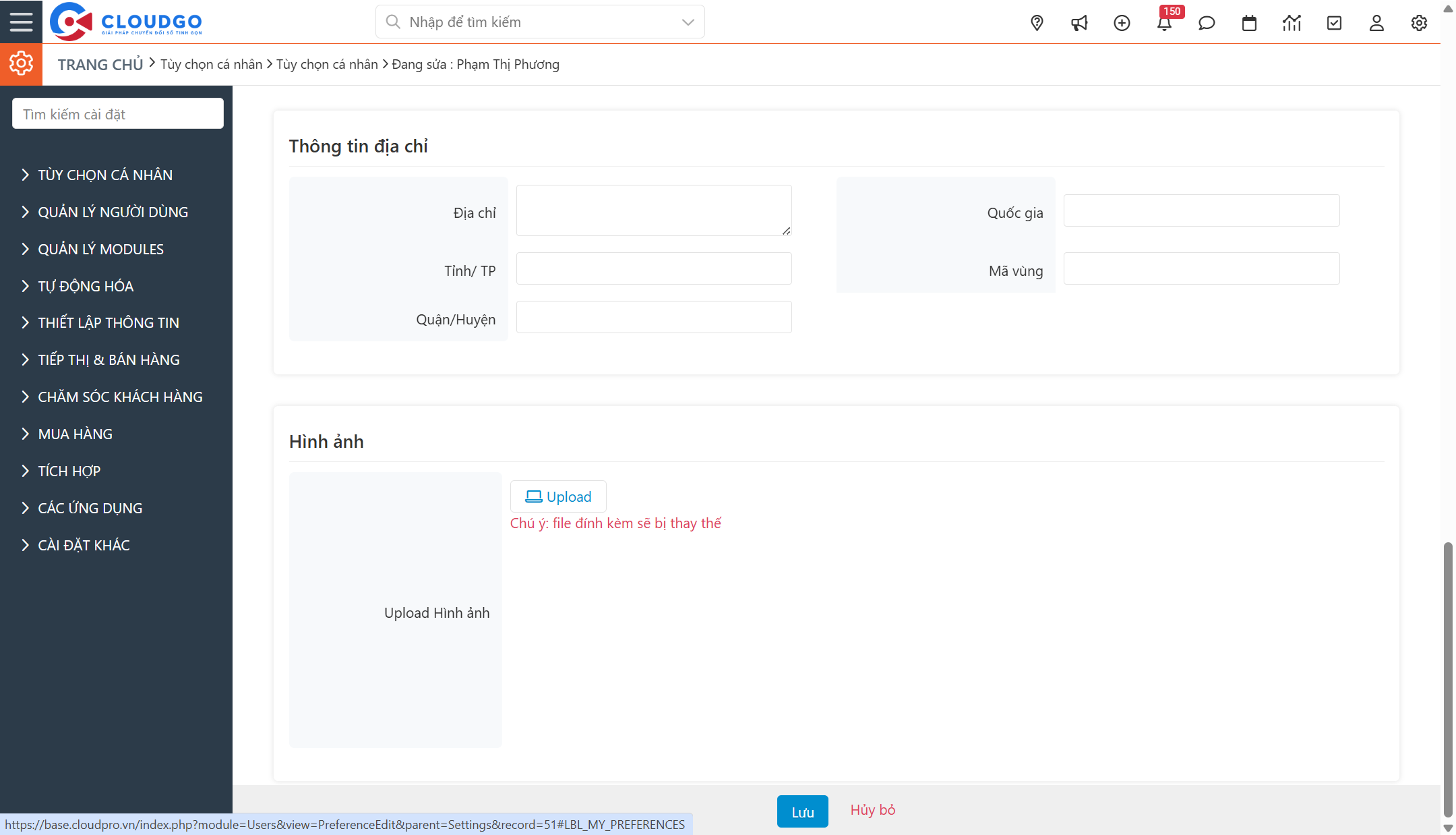Image resolution: width=1456 pixels, height=835 pixels.
Task: Click the Upload image button
Action: coord(558,496)
